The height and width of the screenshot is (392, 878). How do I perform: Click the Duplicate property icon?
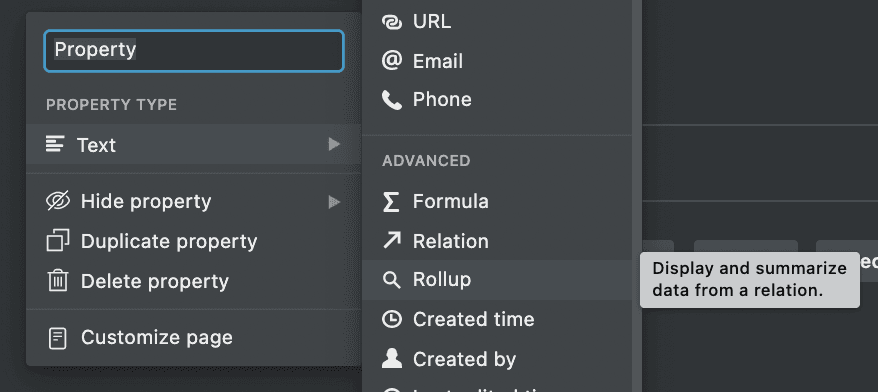pyautogui.click(x=58, y=241)
